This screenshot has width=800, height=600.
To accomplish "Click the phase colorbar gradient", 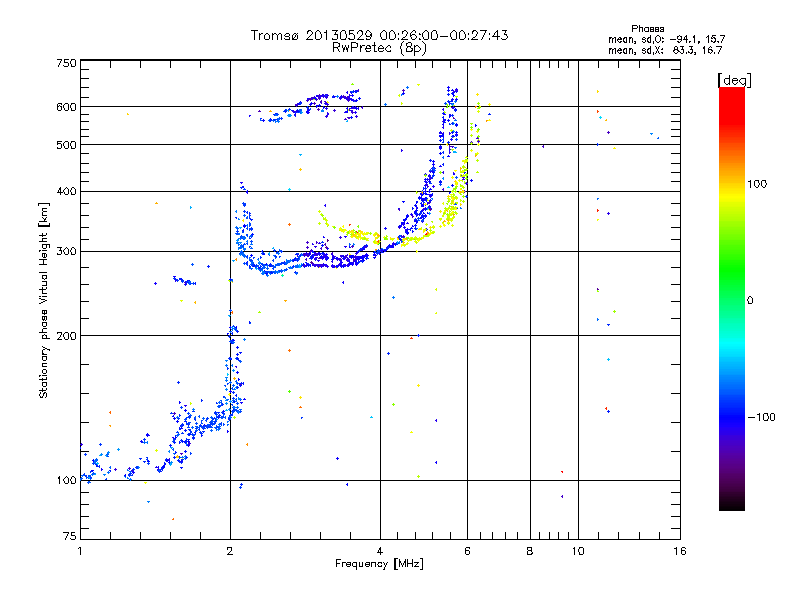I will (732, 298).
